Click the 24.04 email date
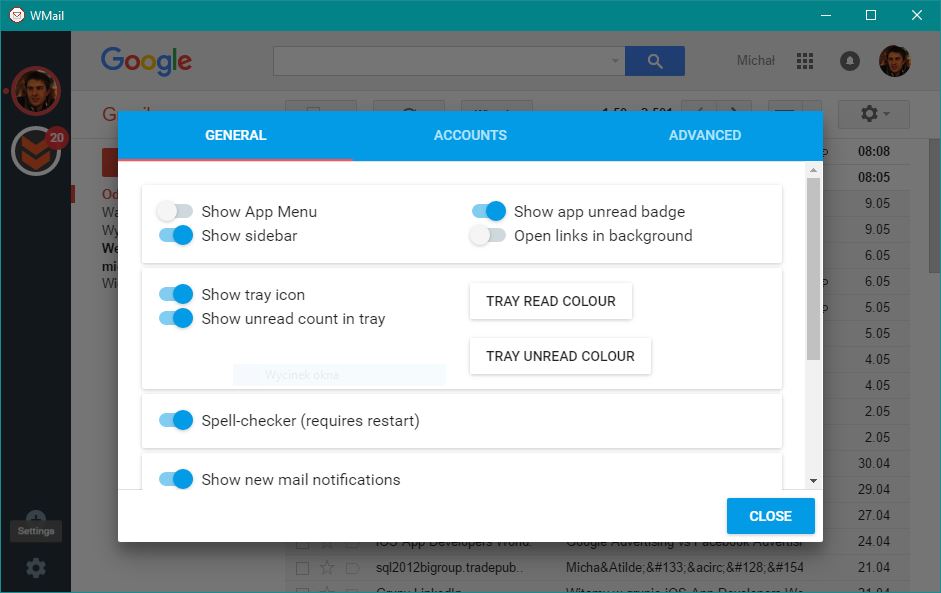The width and height of the screenshot is (941, 593). [874, 541]
